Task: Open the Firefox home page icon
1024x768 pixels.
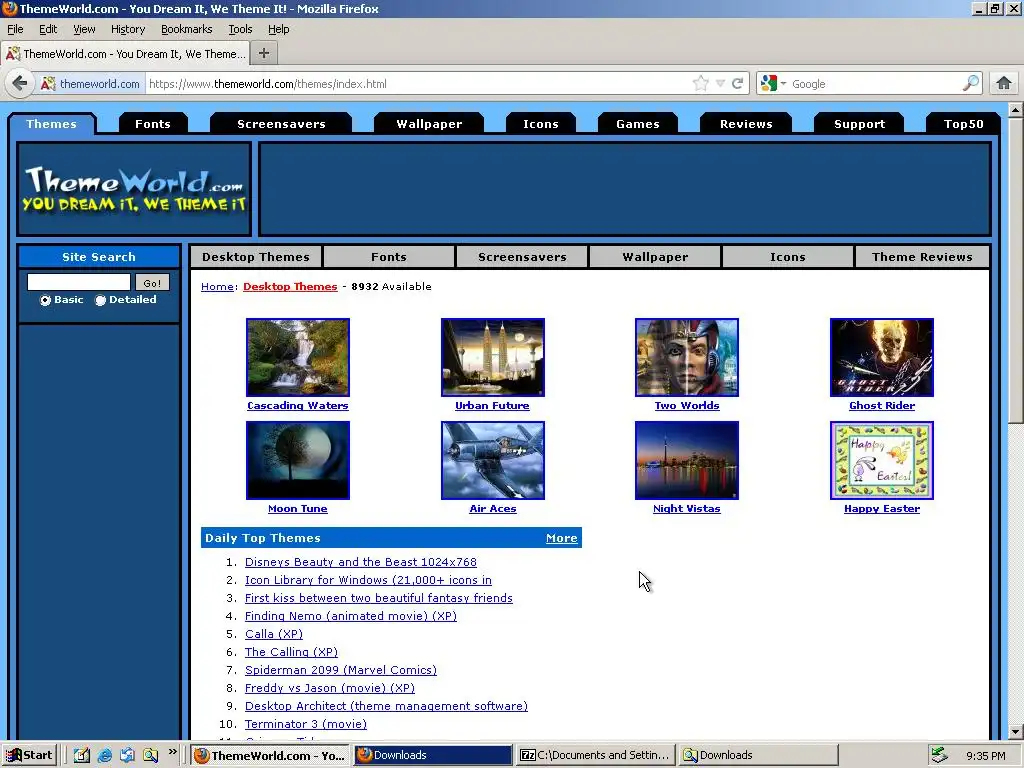Action: 1003,83
